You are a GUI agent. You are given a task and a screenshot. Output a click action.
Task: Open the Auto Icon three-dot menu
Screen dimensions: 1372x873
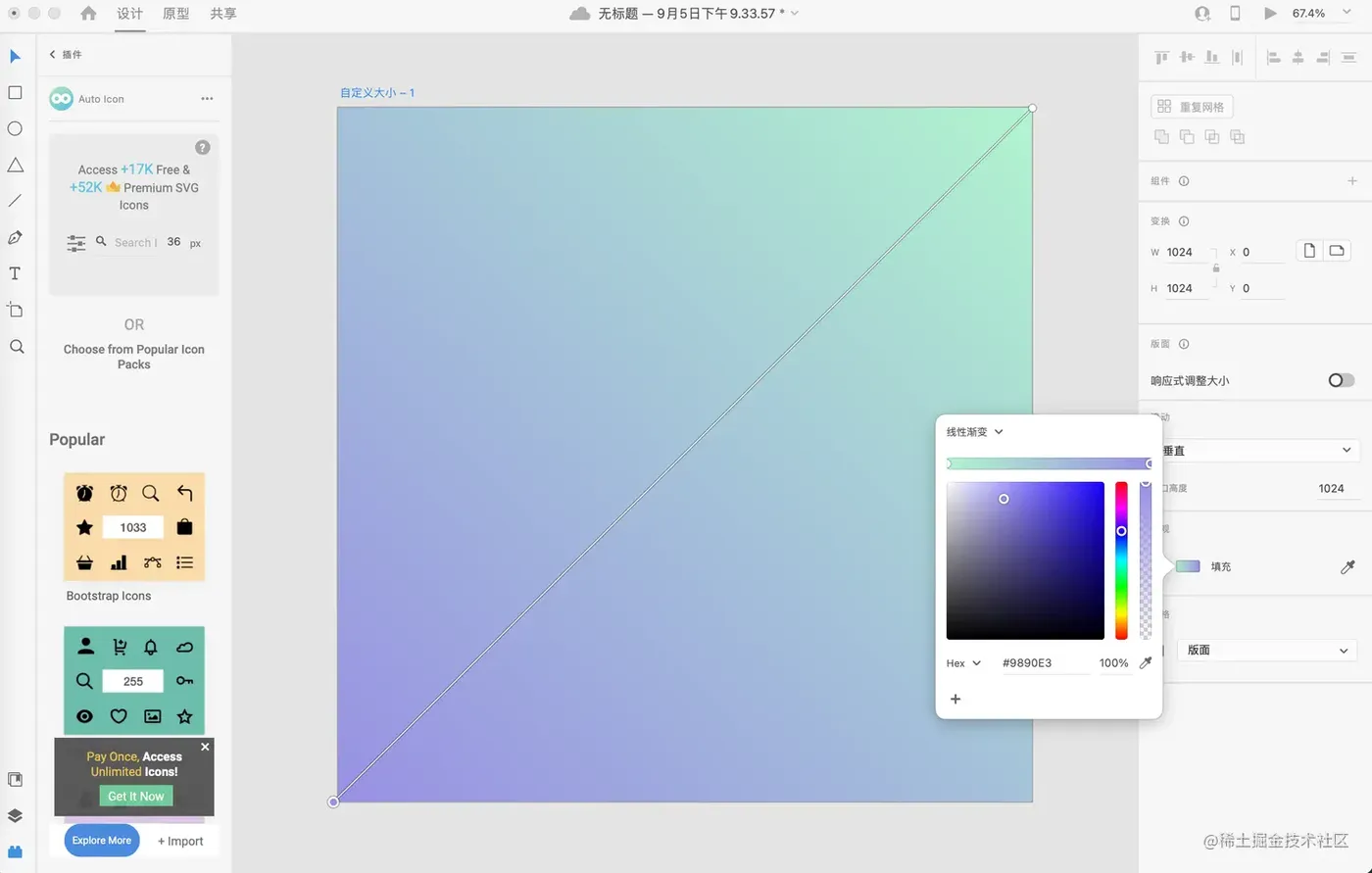point(207,99)
